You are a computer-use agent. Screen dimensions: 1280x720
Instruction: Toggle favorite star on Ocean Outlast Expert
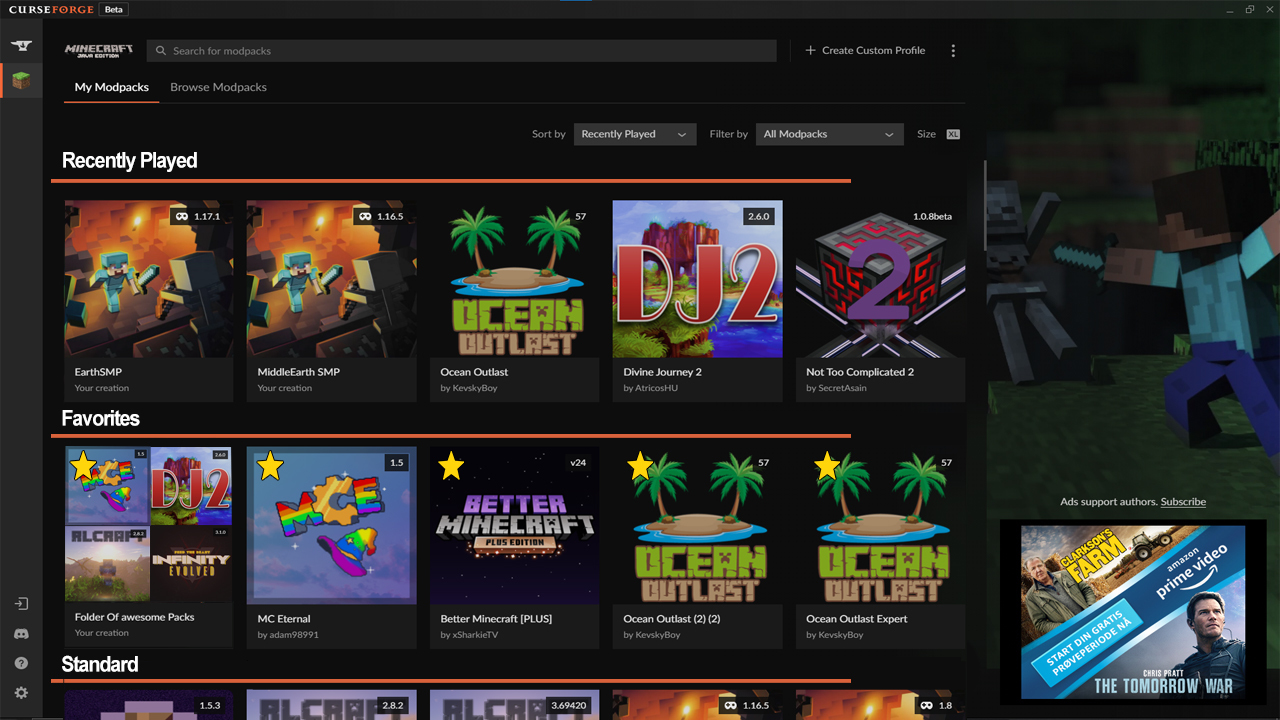coord(827,465)
